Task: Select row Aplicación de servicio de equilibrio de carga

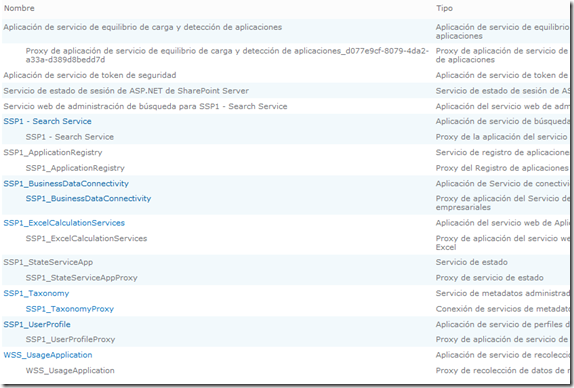Action: [x=286, y=31]
